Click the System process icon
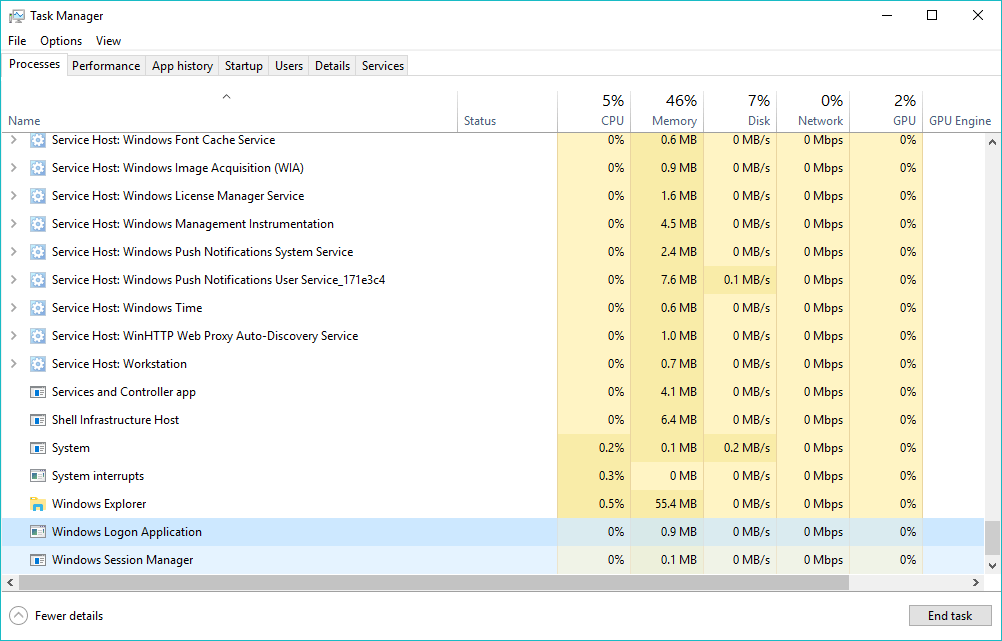The image size is (1002, 641). [37, 448]
